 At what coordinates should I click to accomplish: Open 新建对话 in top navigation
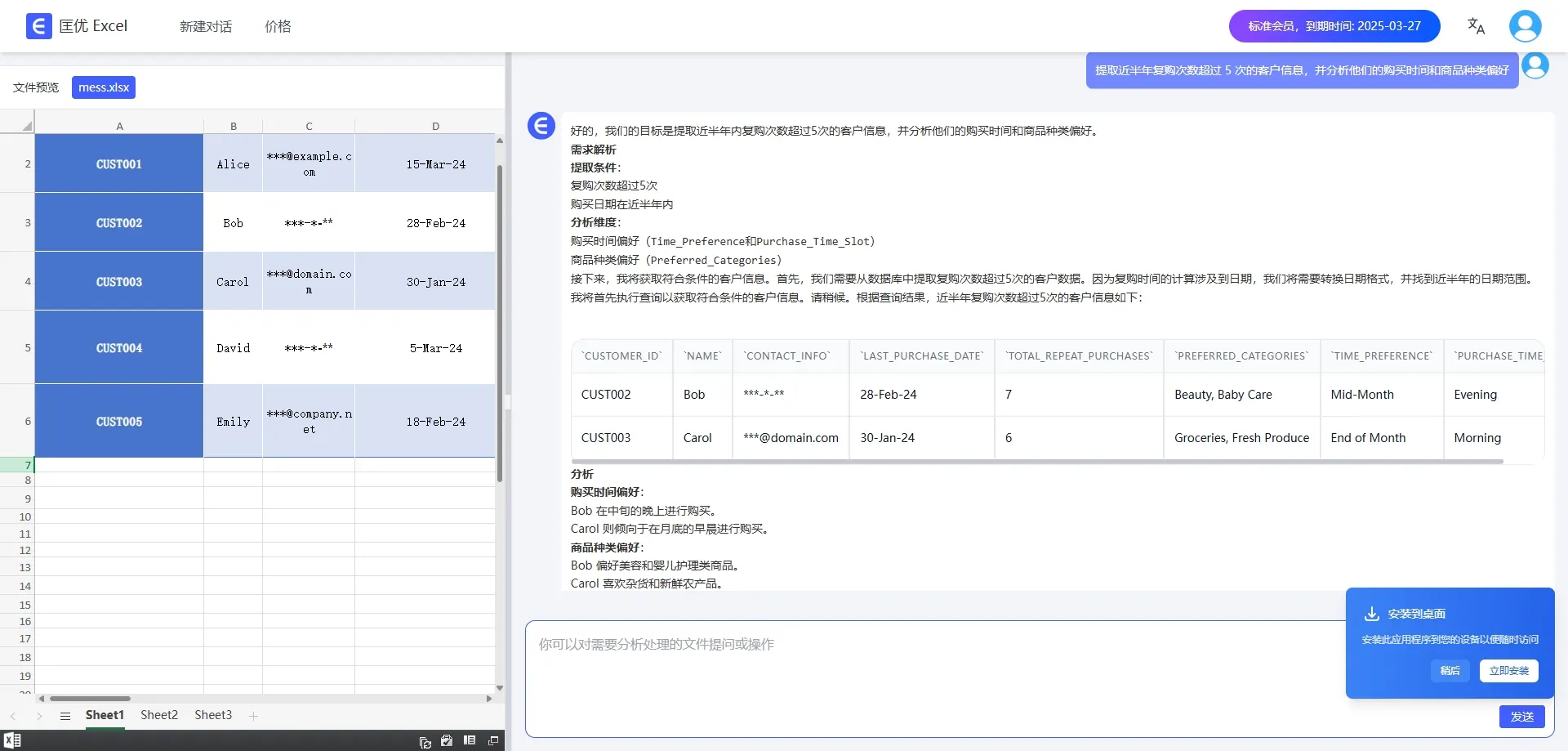pyautogui.click(x=206, y=26)
